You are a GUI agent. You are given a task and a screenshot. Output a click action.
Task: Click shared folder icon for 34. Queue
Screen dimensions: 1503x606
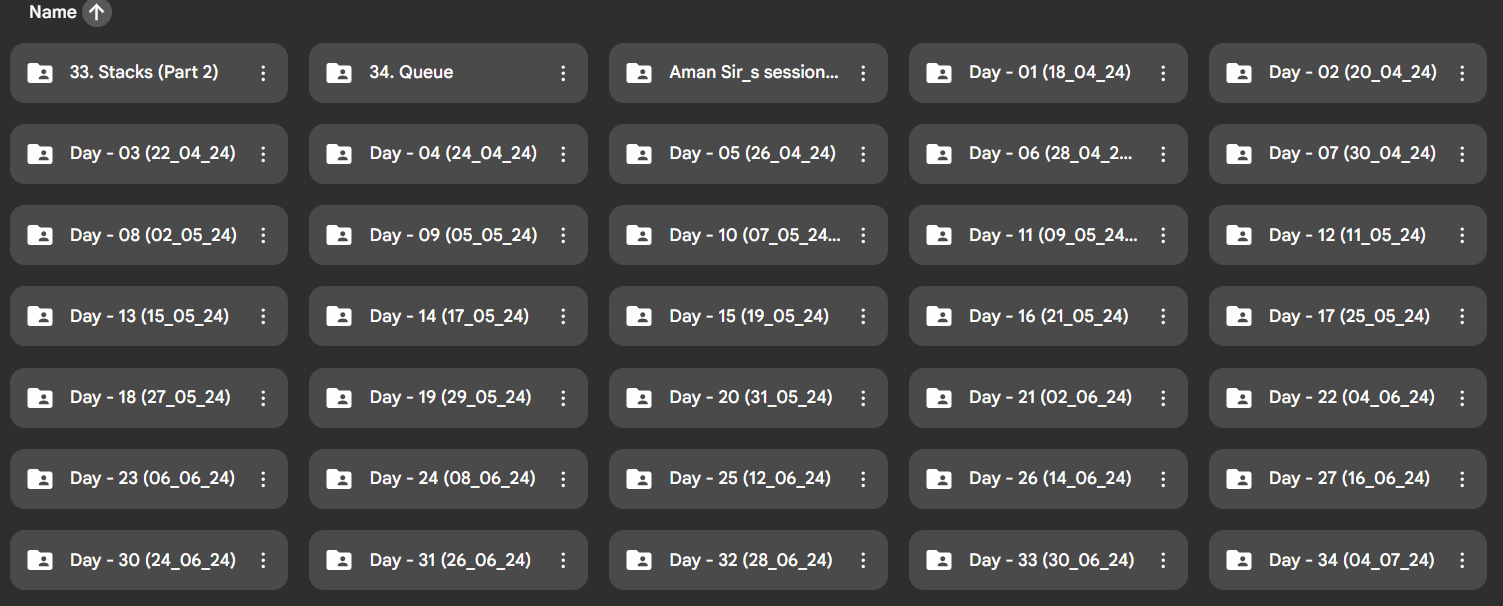339,73
